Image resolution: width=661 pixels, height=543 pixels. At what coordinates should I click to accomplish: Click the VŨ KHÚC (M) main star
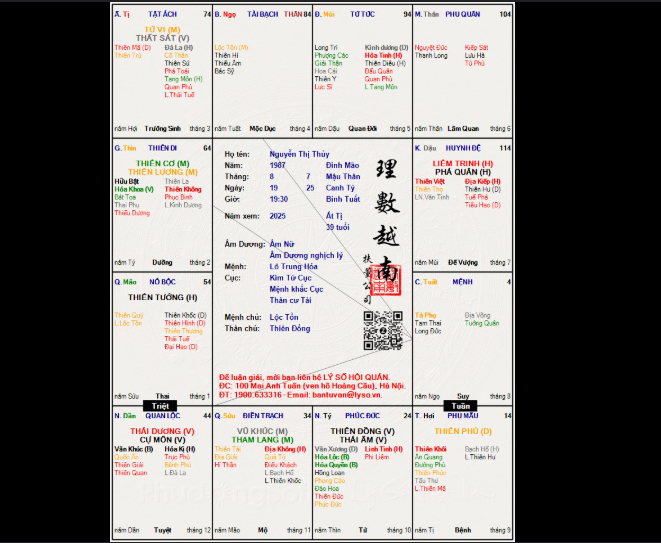(262, 431)
